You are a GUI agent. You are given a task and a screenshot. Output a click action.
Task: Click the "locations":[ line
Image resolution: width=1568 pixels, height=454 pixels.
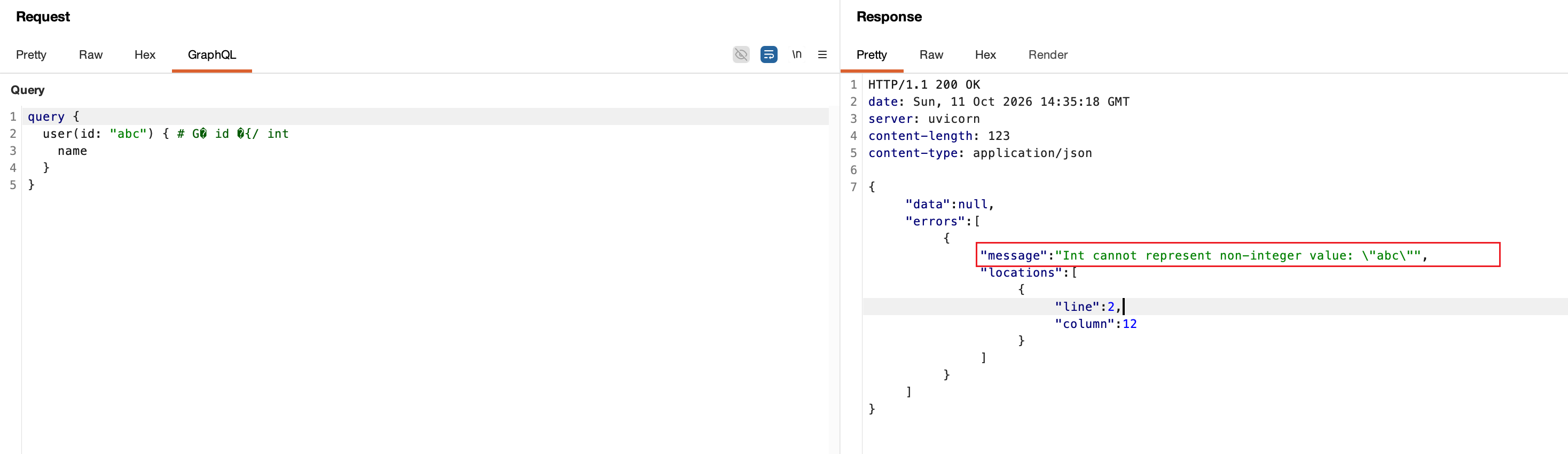[x=1028, y=272]
